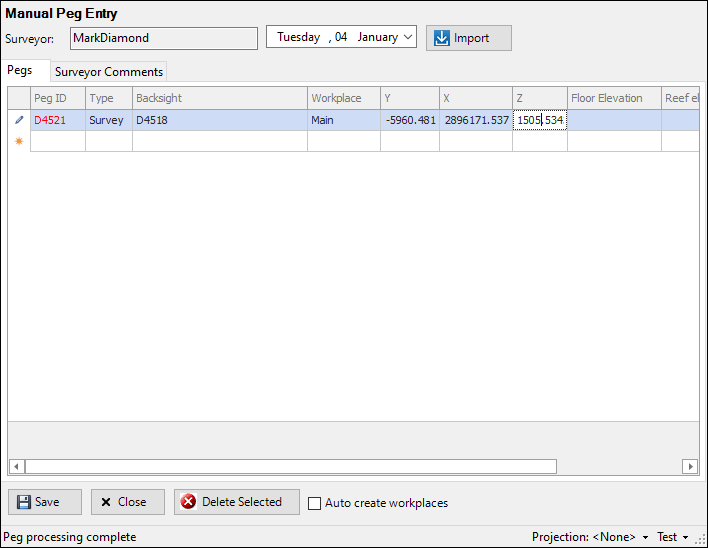Click the Workplace cell containing Main
Screen dimensions: 708x548
pos(343,120)
